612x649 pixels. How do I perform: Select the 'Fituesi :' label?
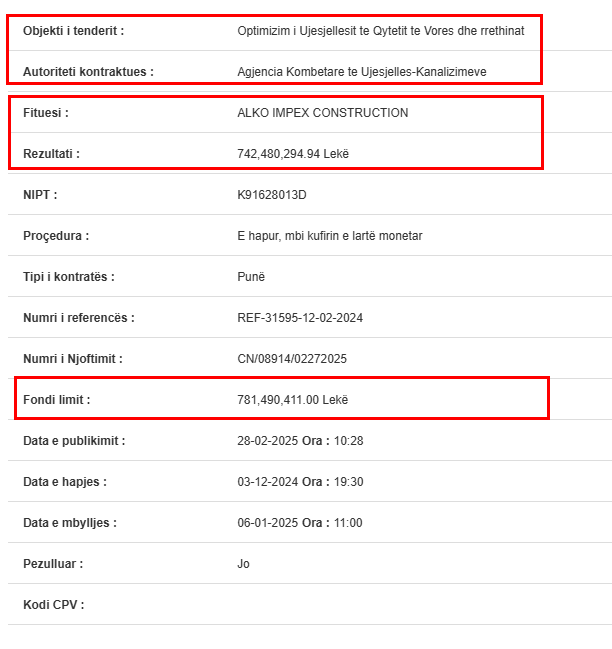pyautogui.click(x=46, y=113)
